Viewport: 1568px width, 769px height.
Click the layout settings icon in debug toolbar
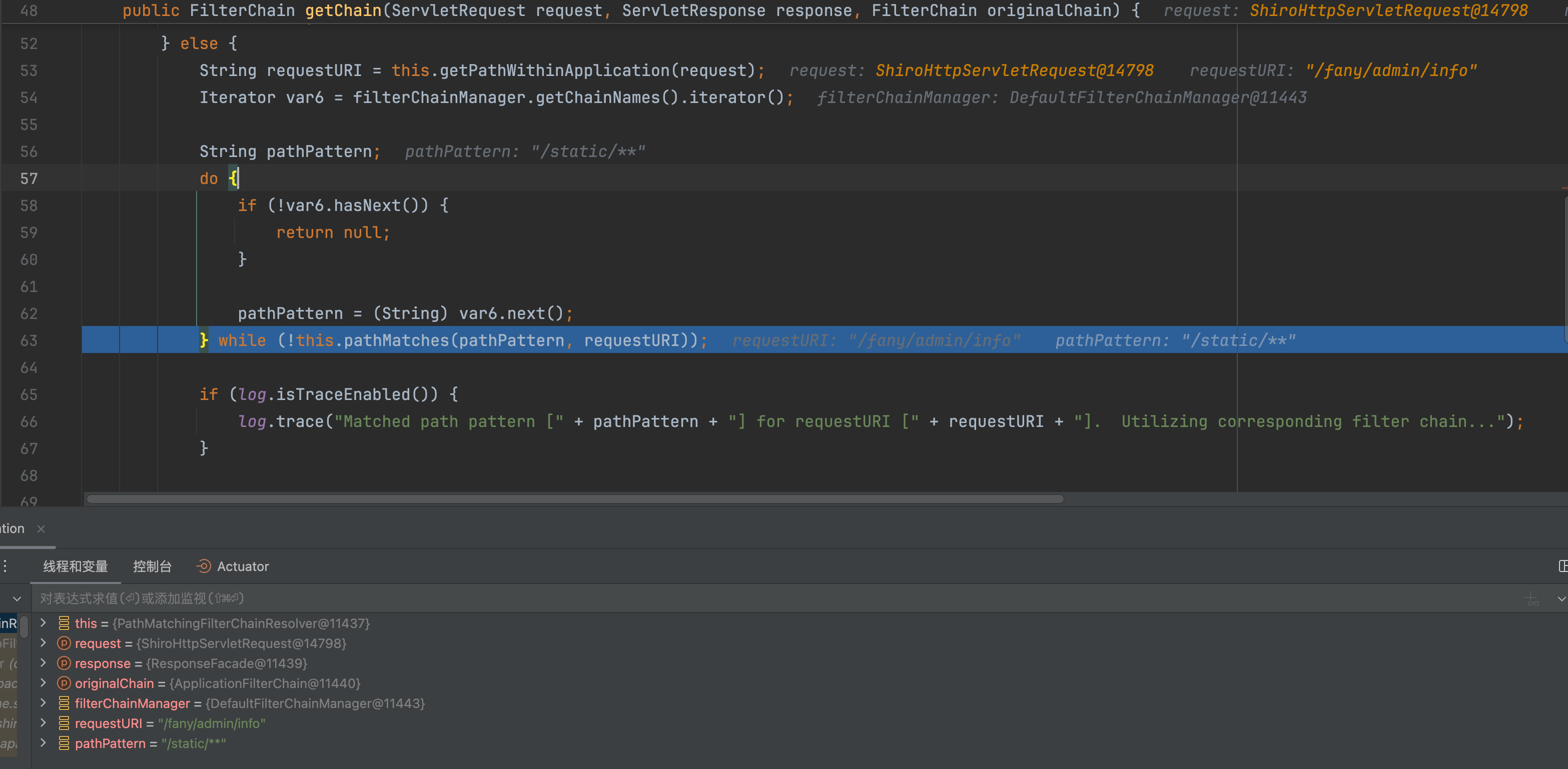click(x=1562, y=566)
